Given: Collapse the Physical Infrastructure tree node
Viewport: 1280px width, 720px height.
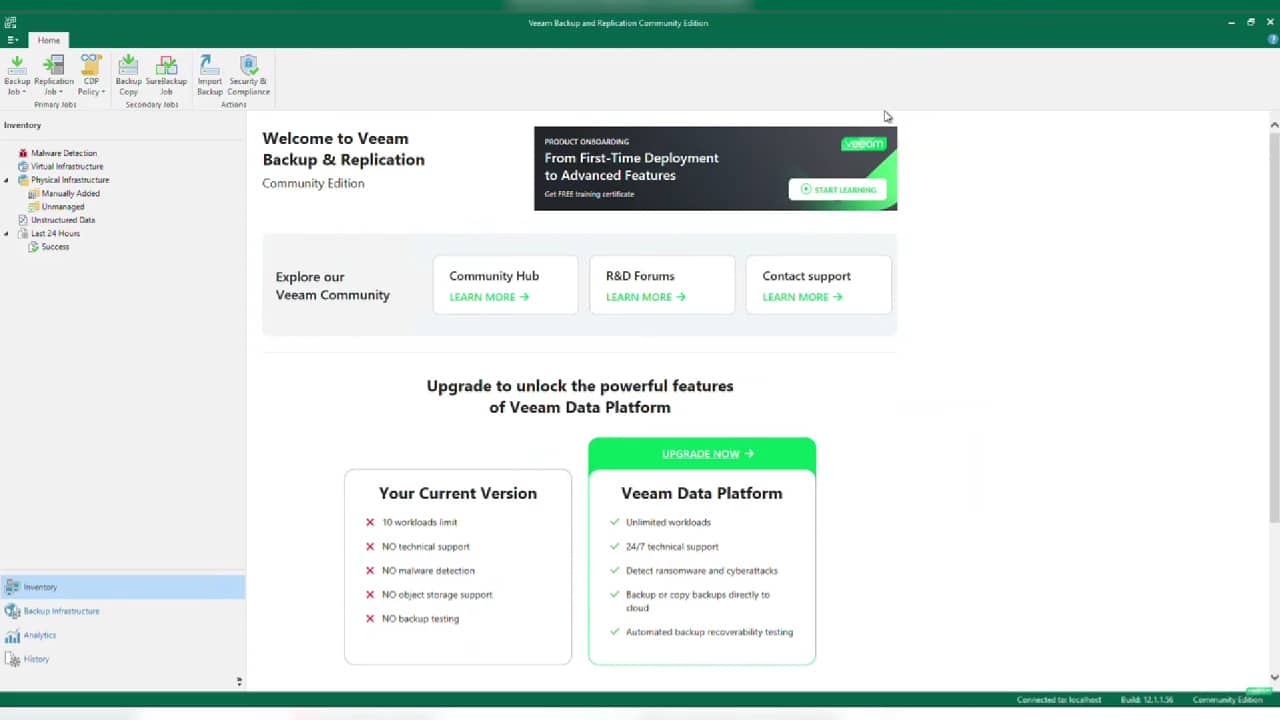Looking at the screenshot, I should coord(7,181).
